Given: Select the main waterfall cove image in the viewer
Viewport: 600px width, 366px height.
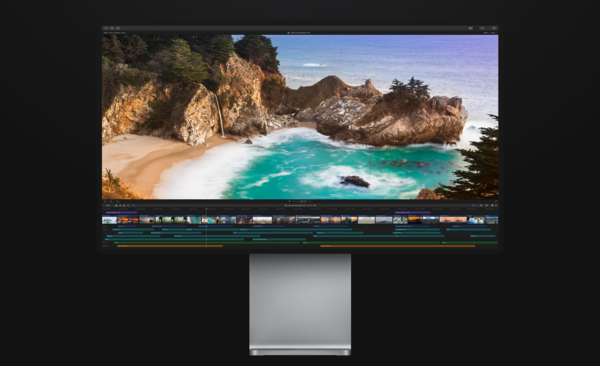Looking at the screenshot, I should (x=300, y=117).
